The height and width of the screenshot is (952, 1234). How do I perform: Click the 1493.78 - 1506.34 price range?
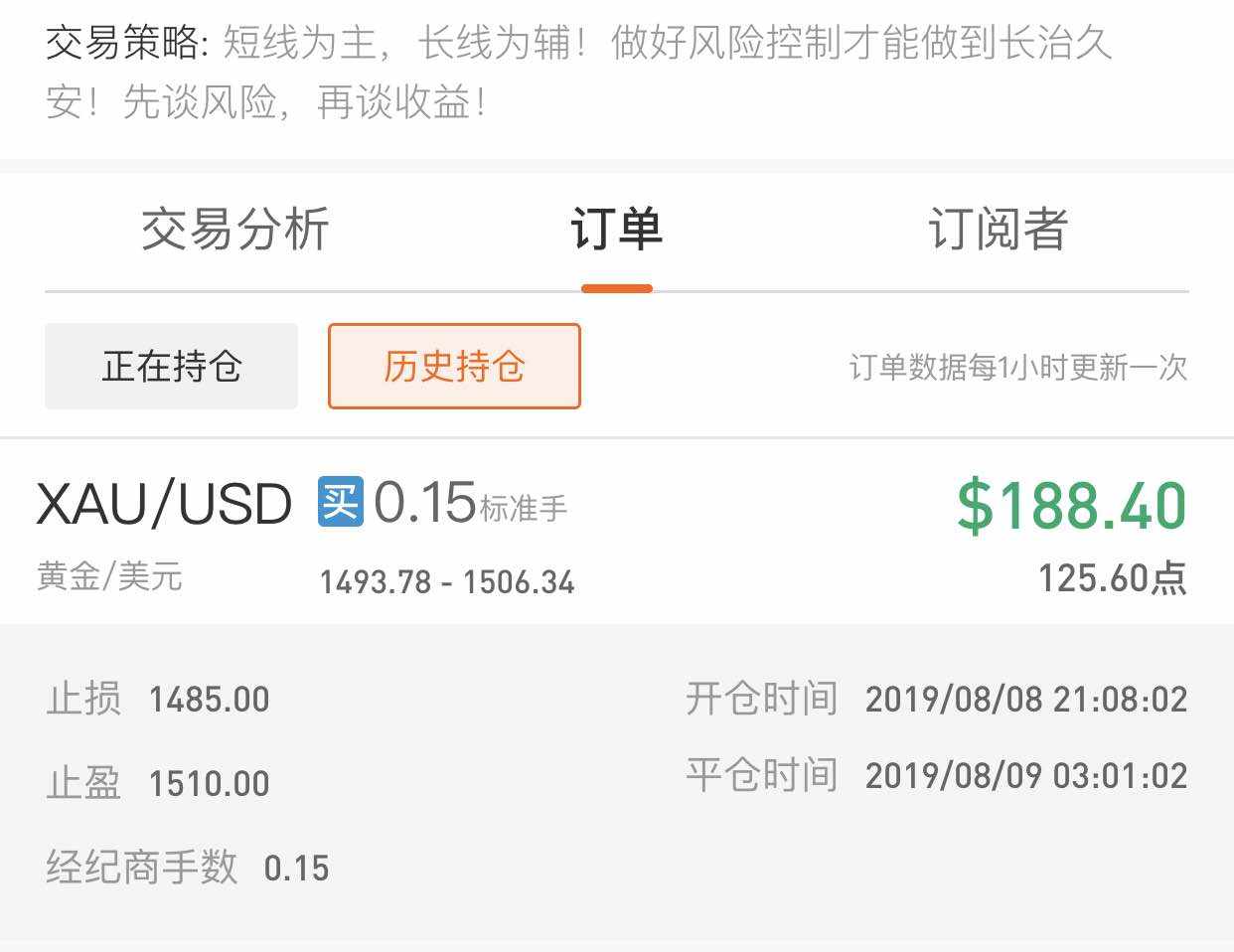point(447,582)
